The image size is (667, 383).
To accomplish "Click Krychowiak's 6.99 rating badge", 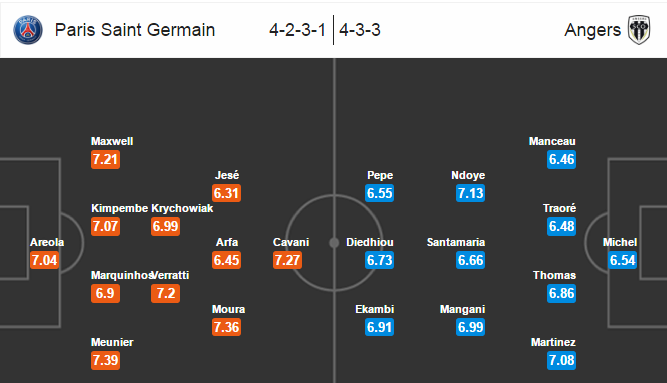I will 165,226.
